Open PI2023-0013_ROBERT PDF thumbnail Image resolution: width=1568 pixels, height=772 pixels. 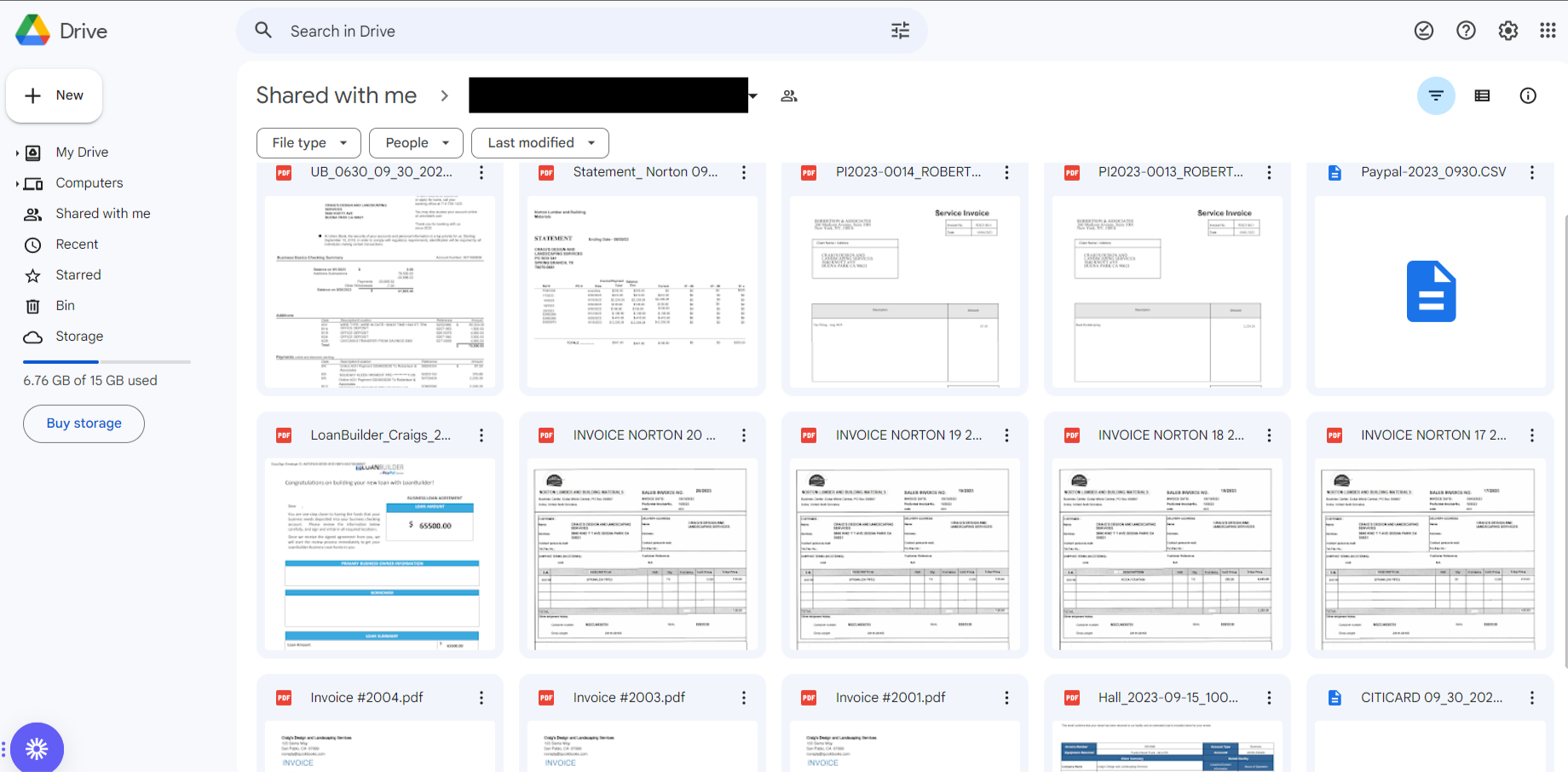point(1167,291)
